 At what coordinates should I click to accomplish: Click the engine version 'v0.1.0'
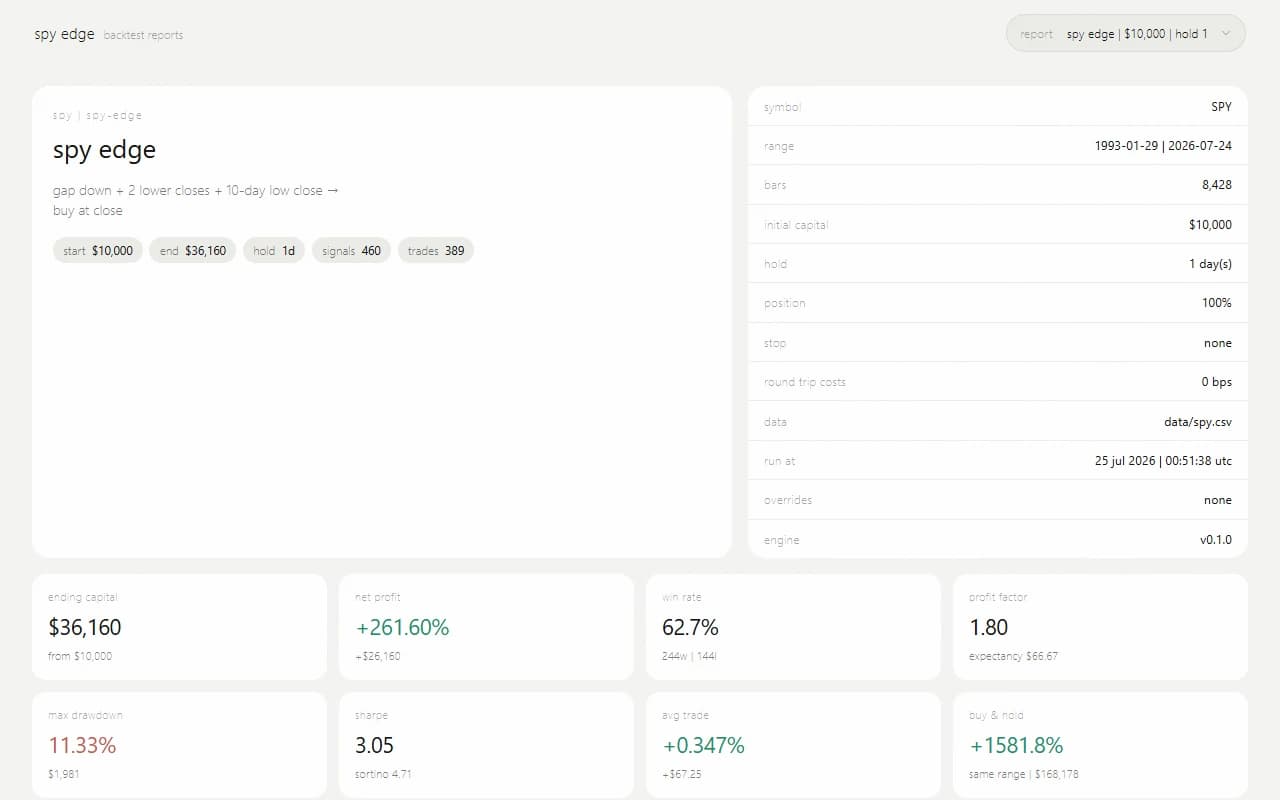[1216, 540]
